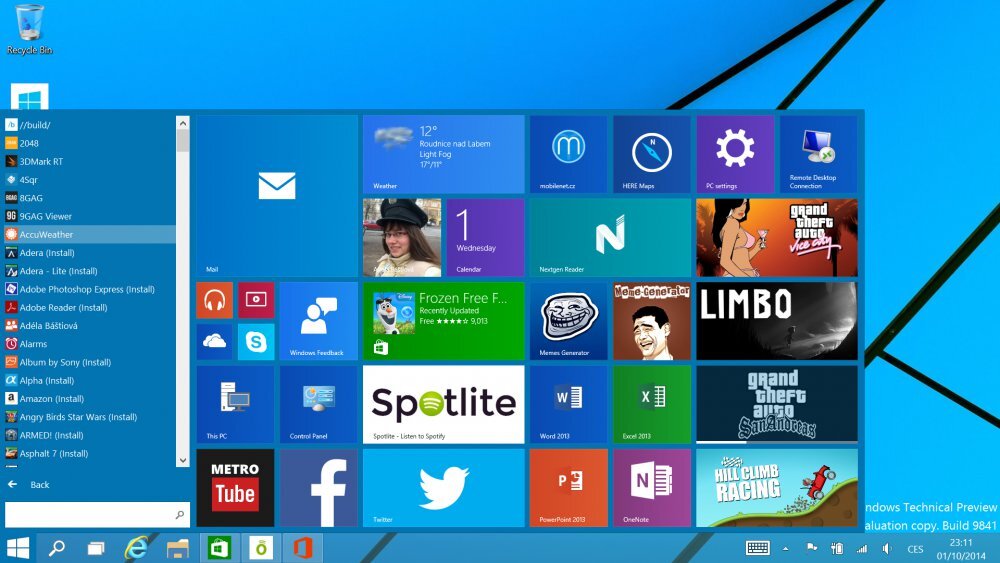Open the taskbar Search magnifier
The width and height of the screenshot is (1000, 563).
click(x=57, y=548)
